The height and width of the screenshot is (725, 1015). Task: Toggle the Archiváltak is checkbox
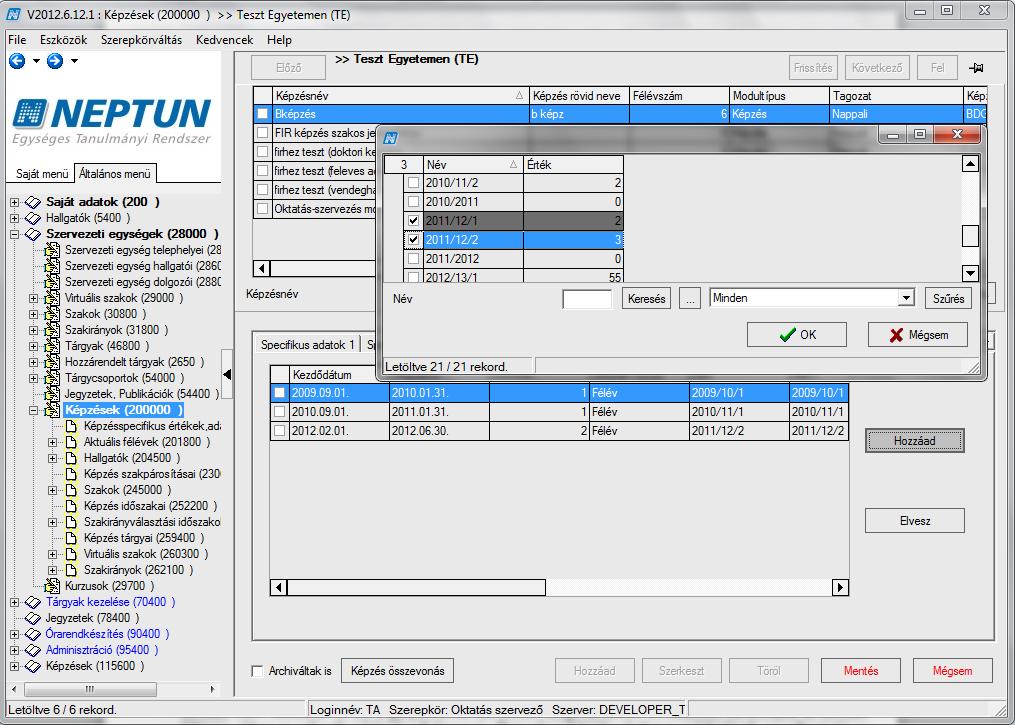pyautogui.click(x=258, y=671)
